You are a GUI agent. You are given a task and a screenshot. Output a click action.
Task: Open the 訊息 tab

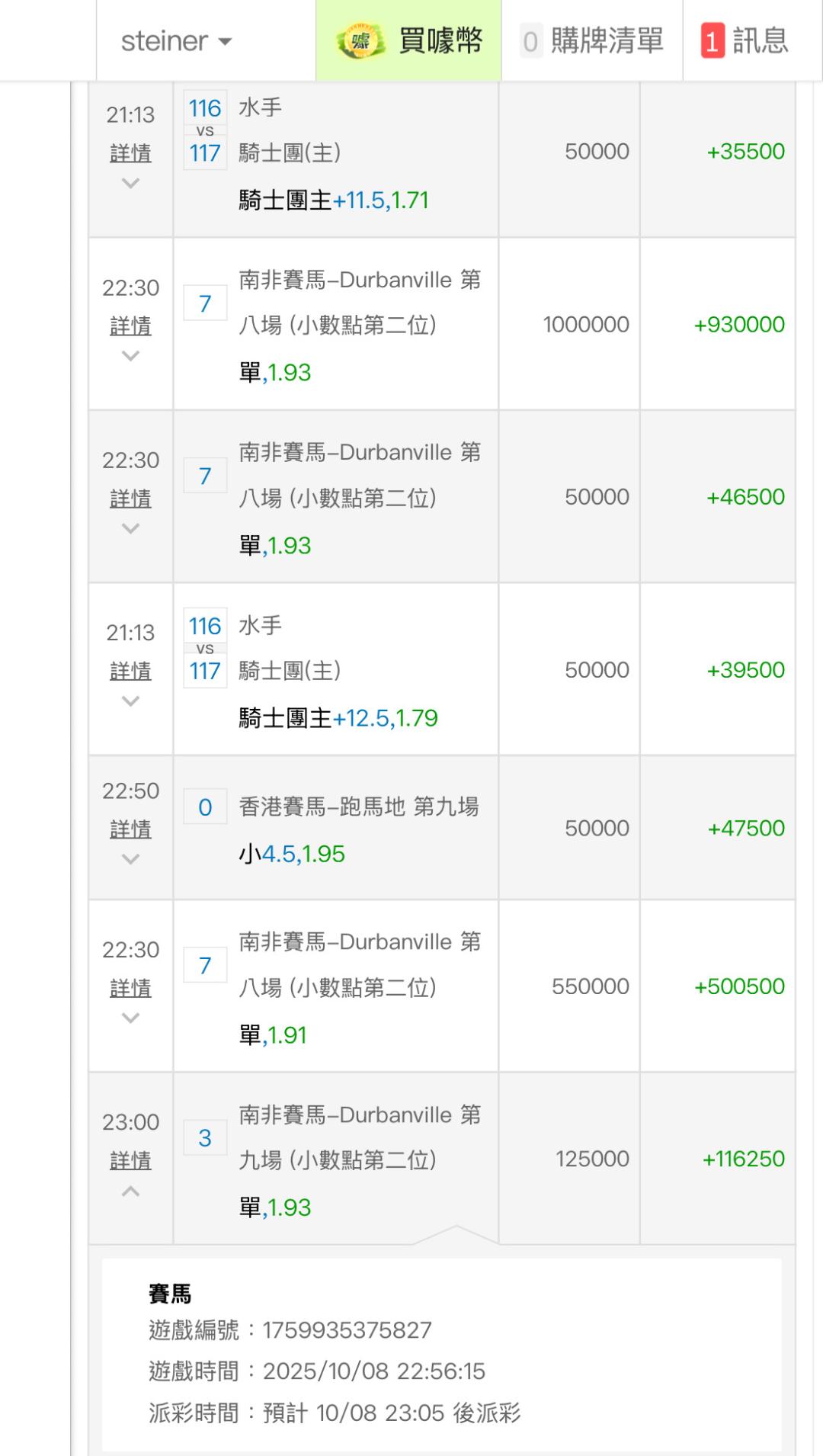[x=760, y=41]
